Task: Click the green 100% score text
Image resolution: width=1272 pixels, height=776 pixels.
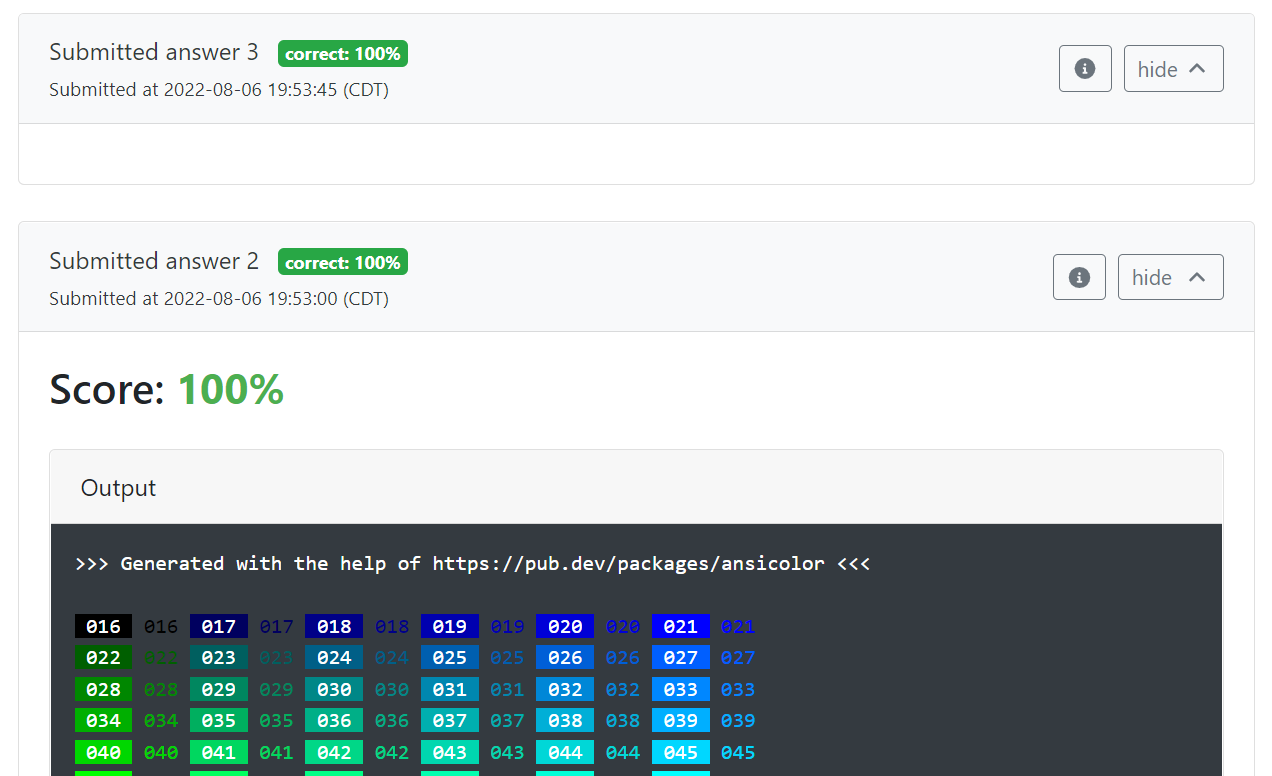Action: pyautogui.click(x=231, y=389)
